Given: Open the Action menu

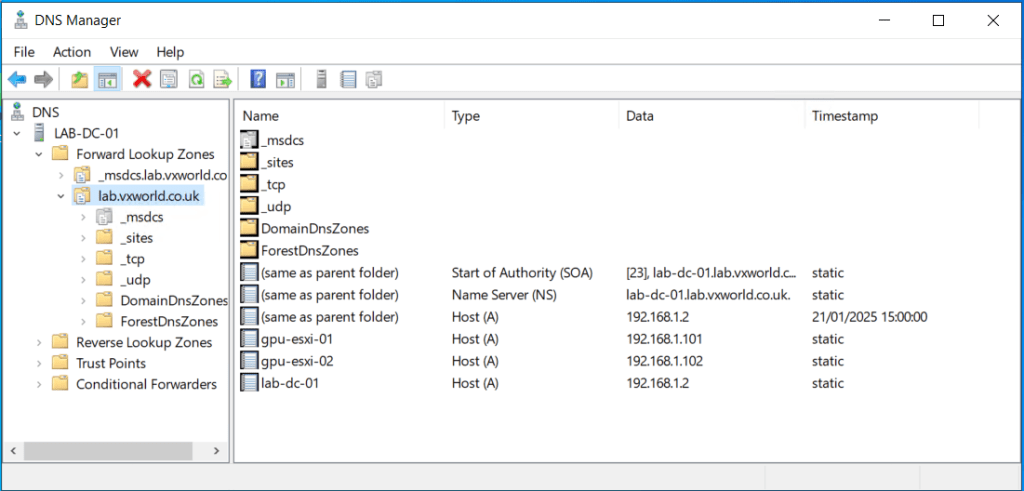Looking at the screenshot, I should pos(72,52).
